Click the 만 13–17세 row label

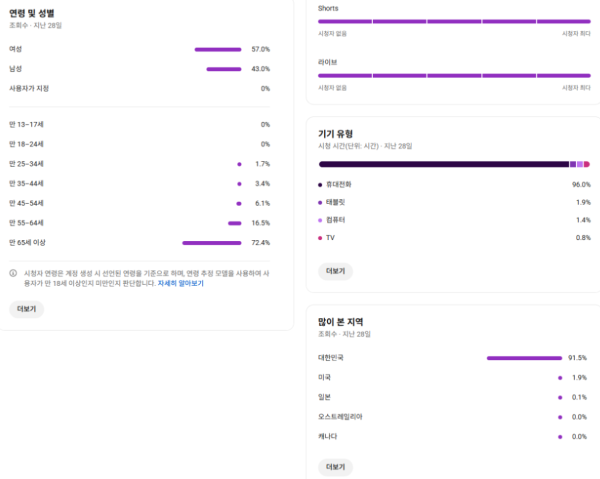[26, 124]
